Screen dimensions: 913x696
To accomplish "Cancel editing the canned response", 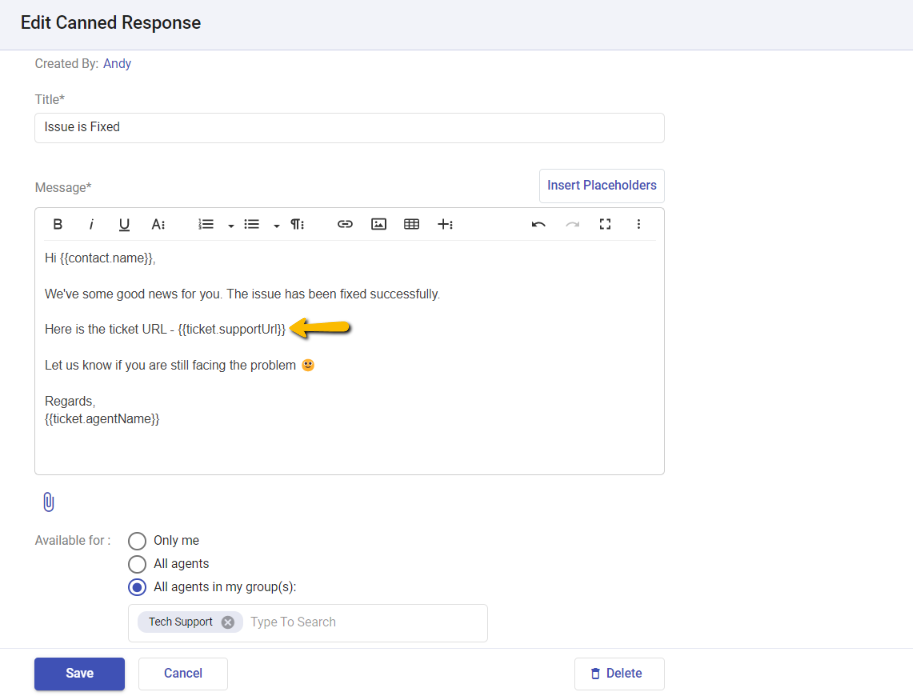I will [183, 674].
